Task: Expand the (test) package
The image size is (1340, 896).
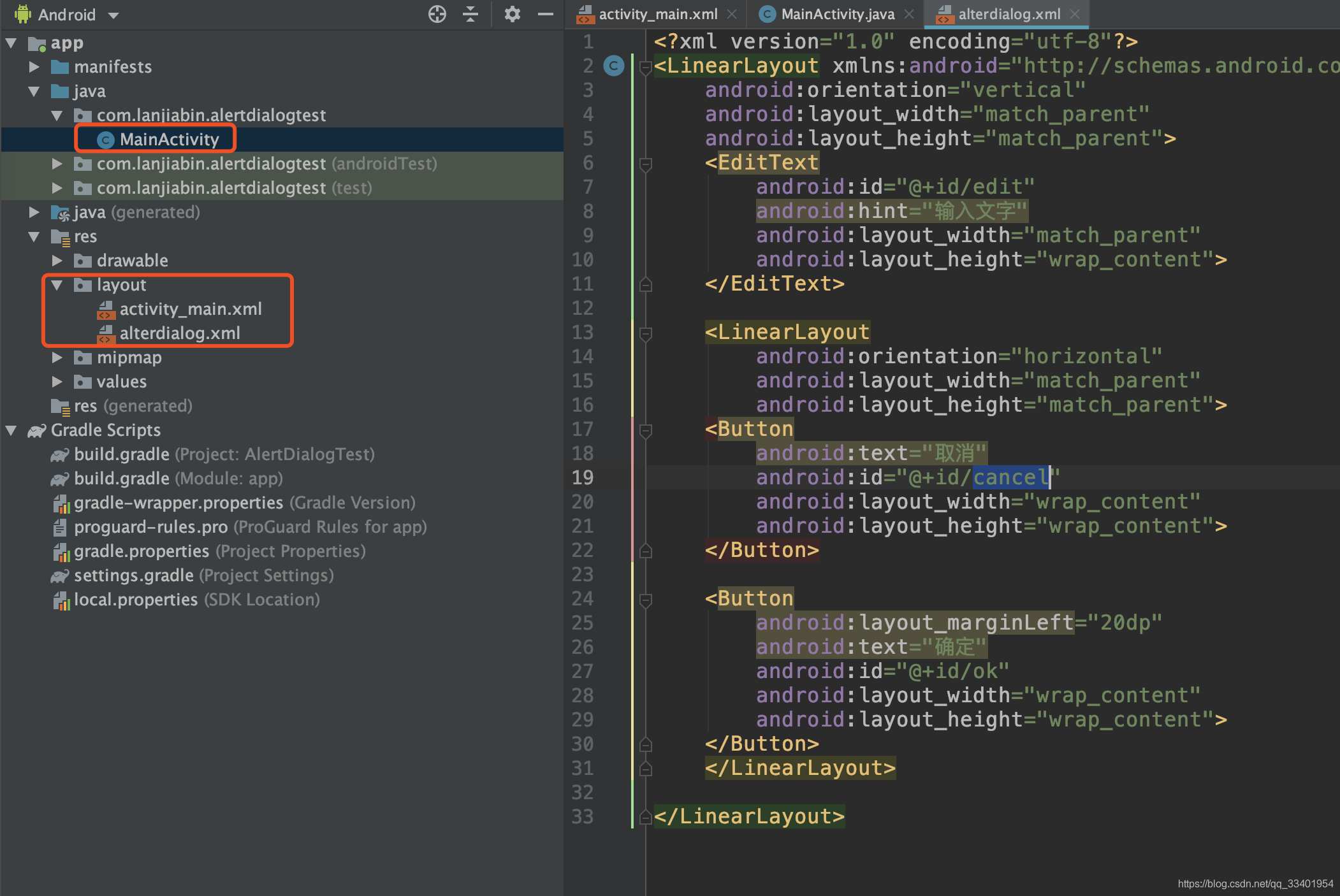Action: coord(57,188)
